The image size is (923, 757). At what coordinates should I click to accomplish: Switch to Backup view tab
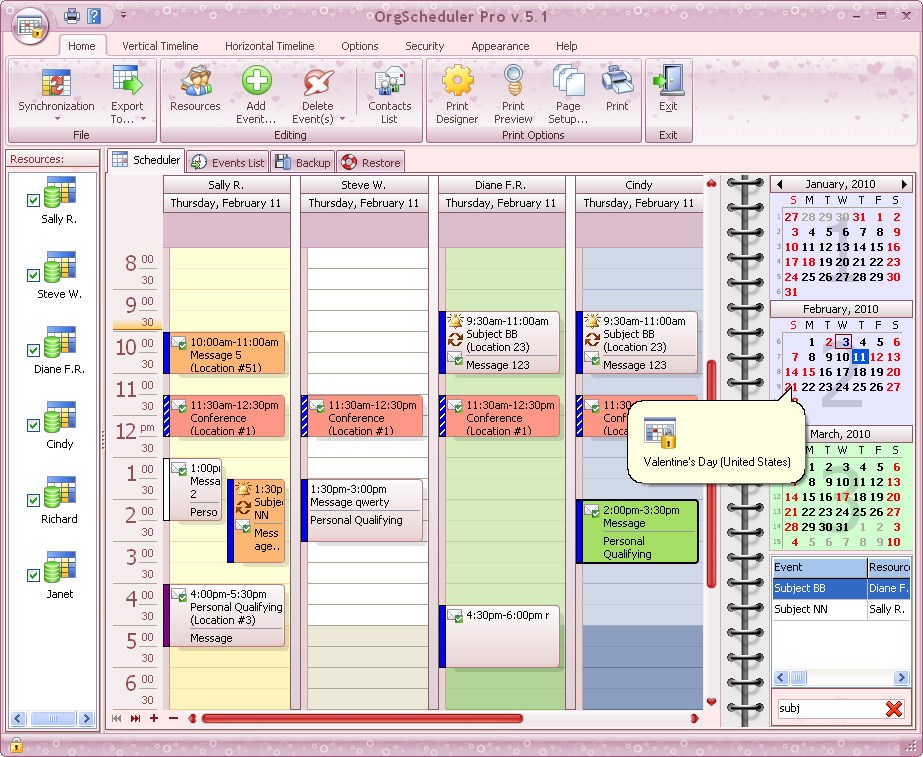click(303, 162)
